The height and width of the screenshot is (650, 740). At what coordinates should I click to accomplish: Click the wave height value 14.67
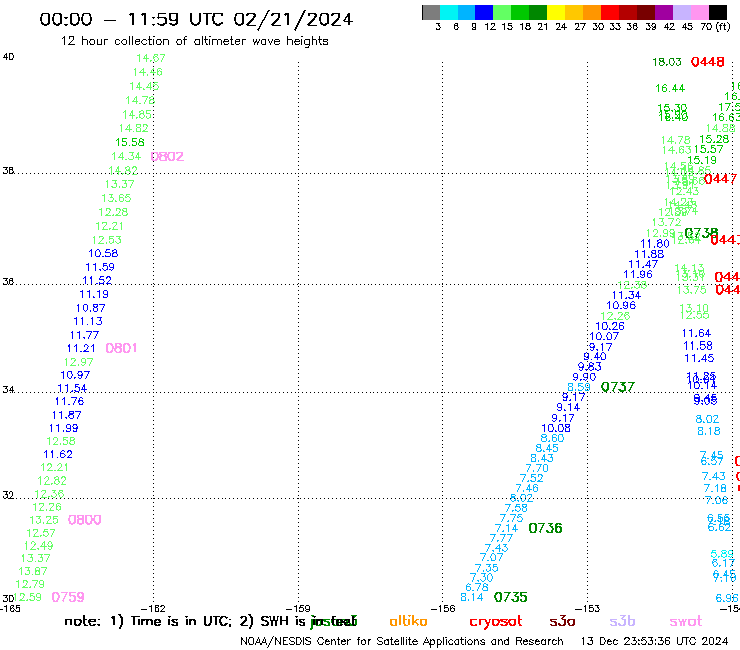coord(151,58)
